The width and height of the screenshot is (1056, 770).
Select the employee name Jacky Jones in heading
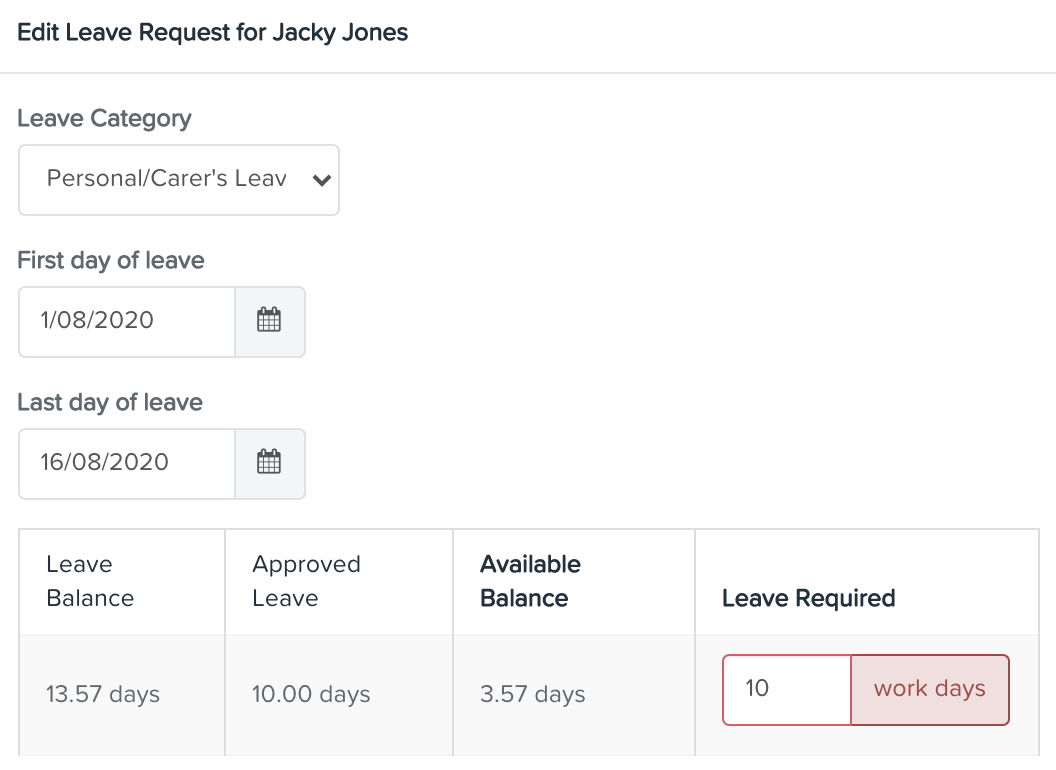point(340,32)
